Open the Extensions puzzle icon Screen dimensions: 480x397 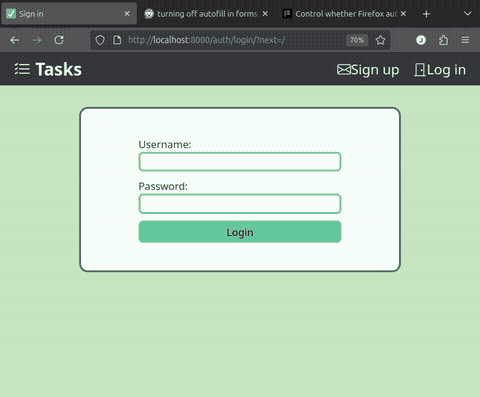point(443,40)
